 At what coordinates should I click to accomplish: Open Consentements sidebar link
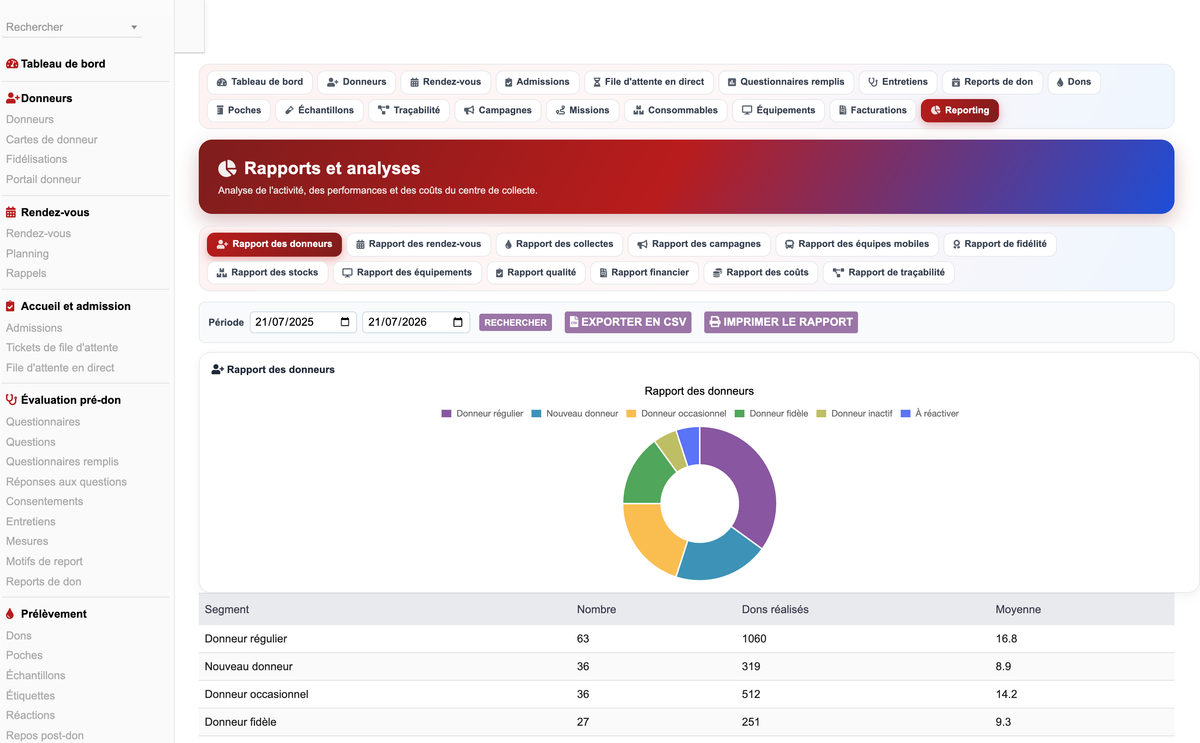[x=45, y=502]
